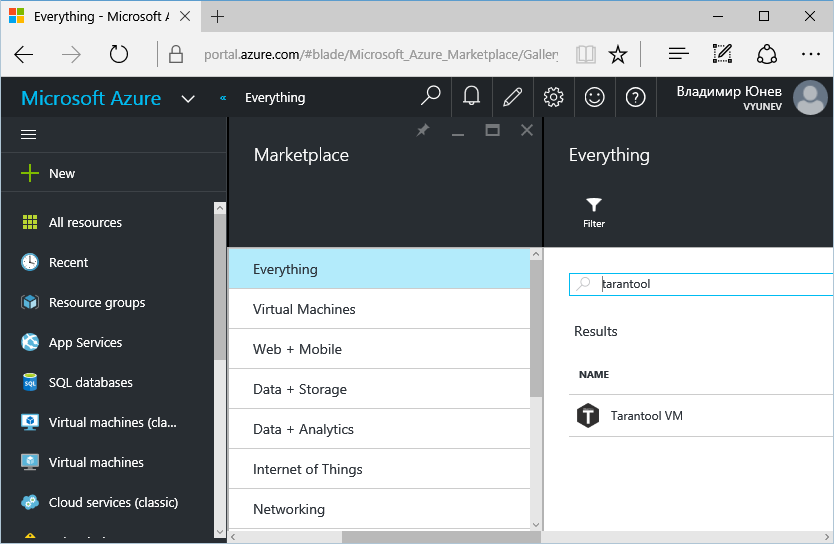Open Tarantool VM search result
Viewport: 834px width, 544px height.
tap(646, 416)
